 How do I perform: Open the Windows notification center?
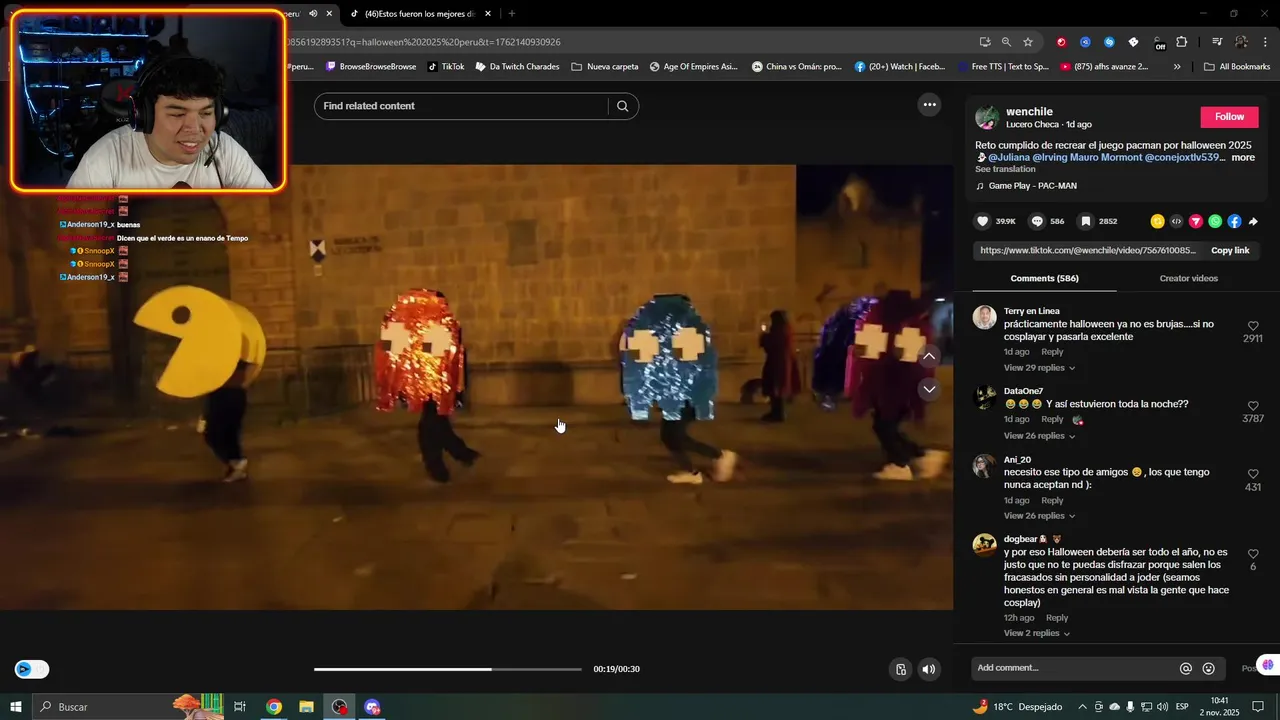(x=1258, y=707)
